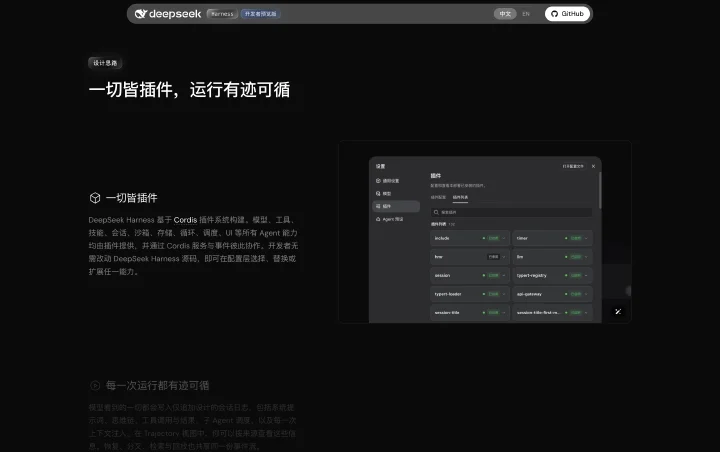Expand the session-title plugin row chevron

pos(504,313)
